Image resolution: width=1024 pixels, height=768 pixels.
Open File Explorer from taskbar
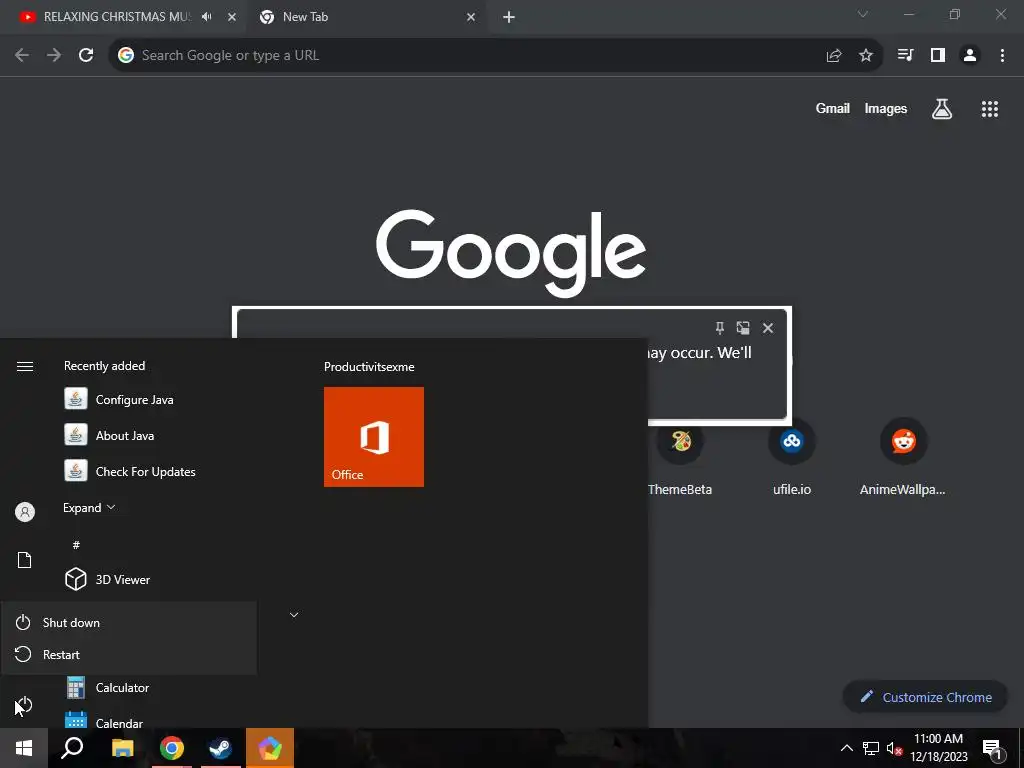pyautogui.click(x=122, y=748)
